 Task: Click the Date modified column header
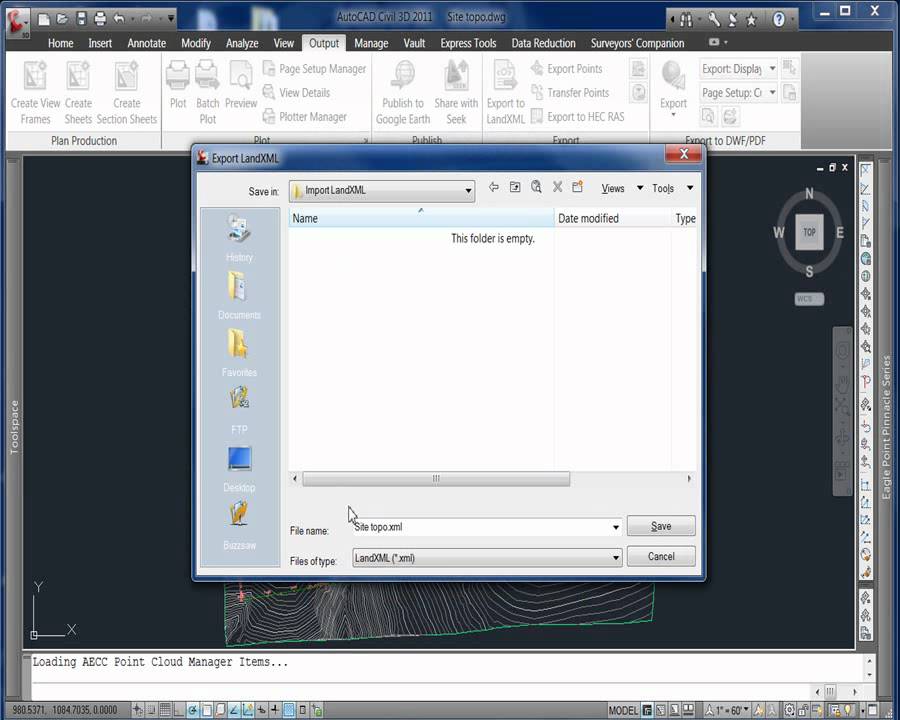tap(612, 218)
